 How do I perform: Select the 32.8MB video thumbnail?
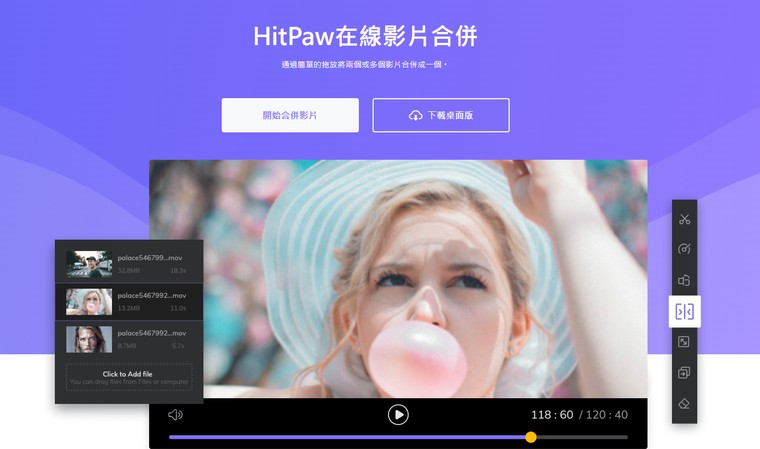(x=89, y=264)
